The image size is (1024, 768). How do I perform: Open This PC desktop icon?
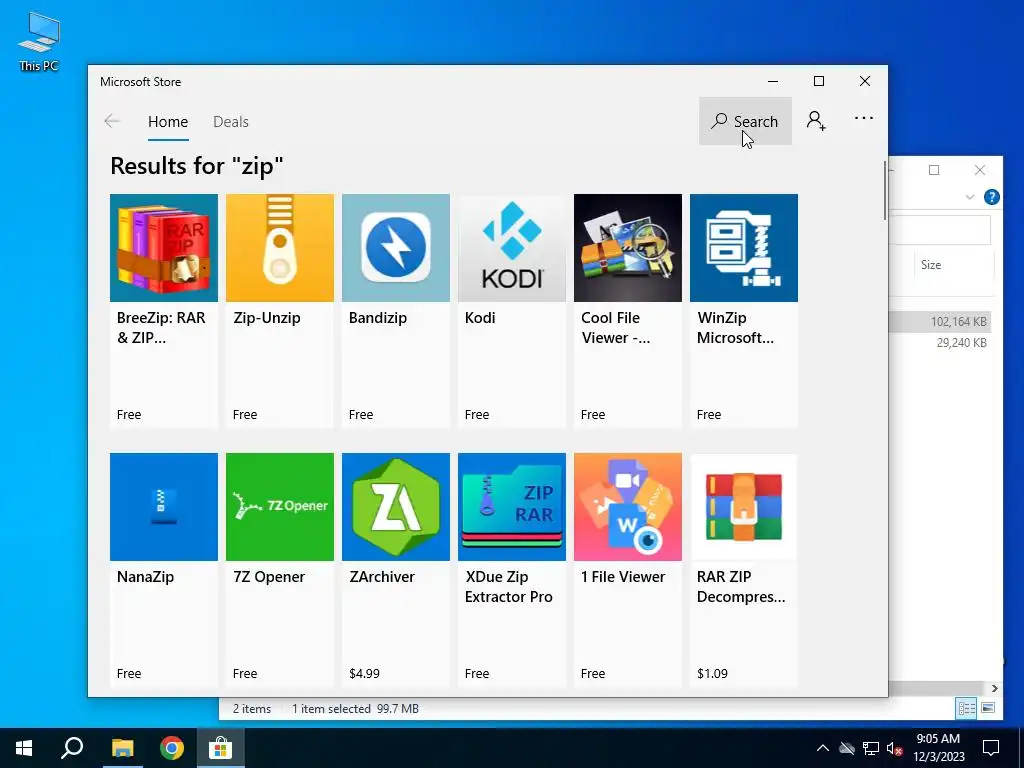[39, 42]
